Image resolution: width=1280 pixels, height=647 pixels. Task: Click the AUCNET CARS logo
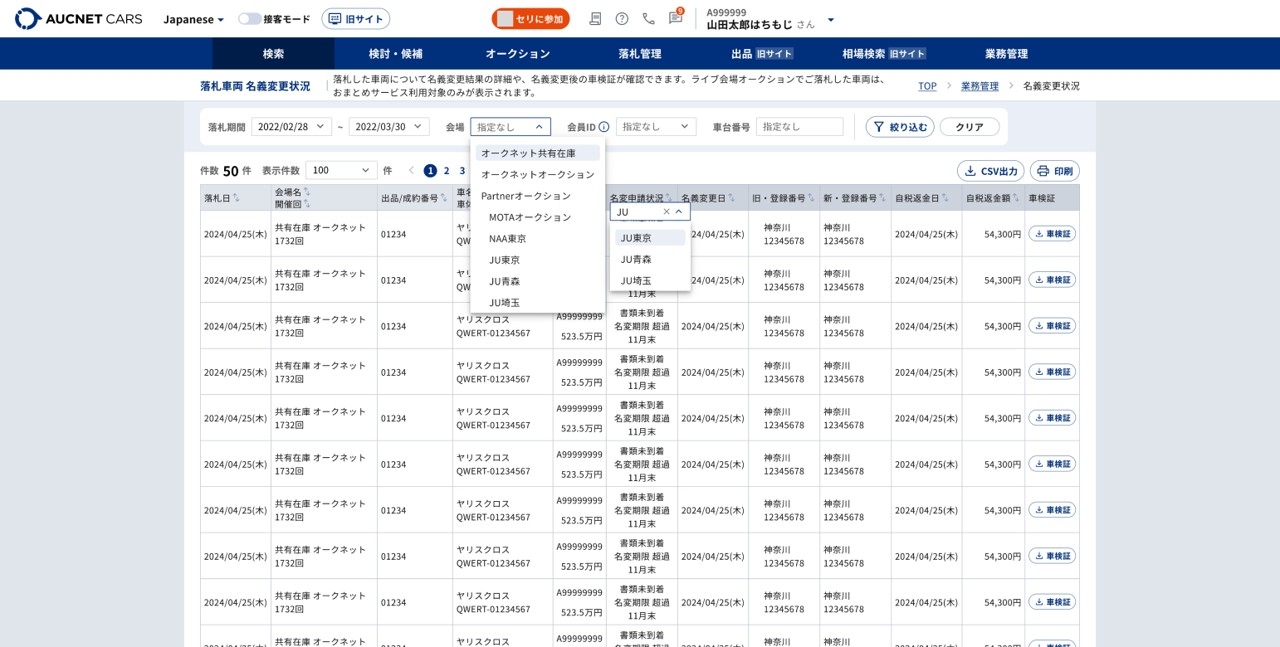coord(78,19)
